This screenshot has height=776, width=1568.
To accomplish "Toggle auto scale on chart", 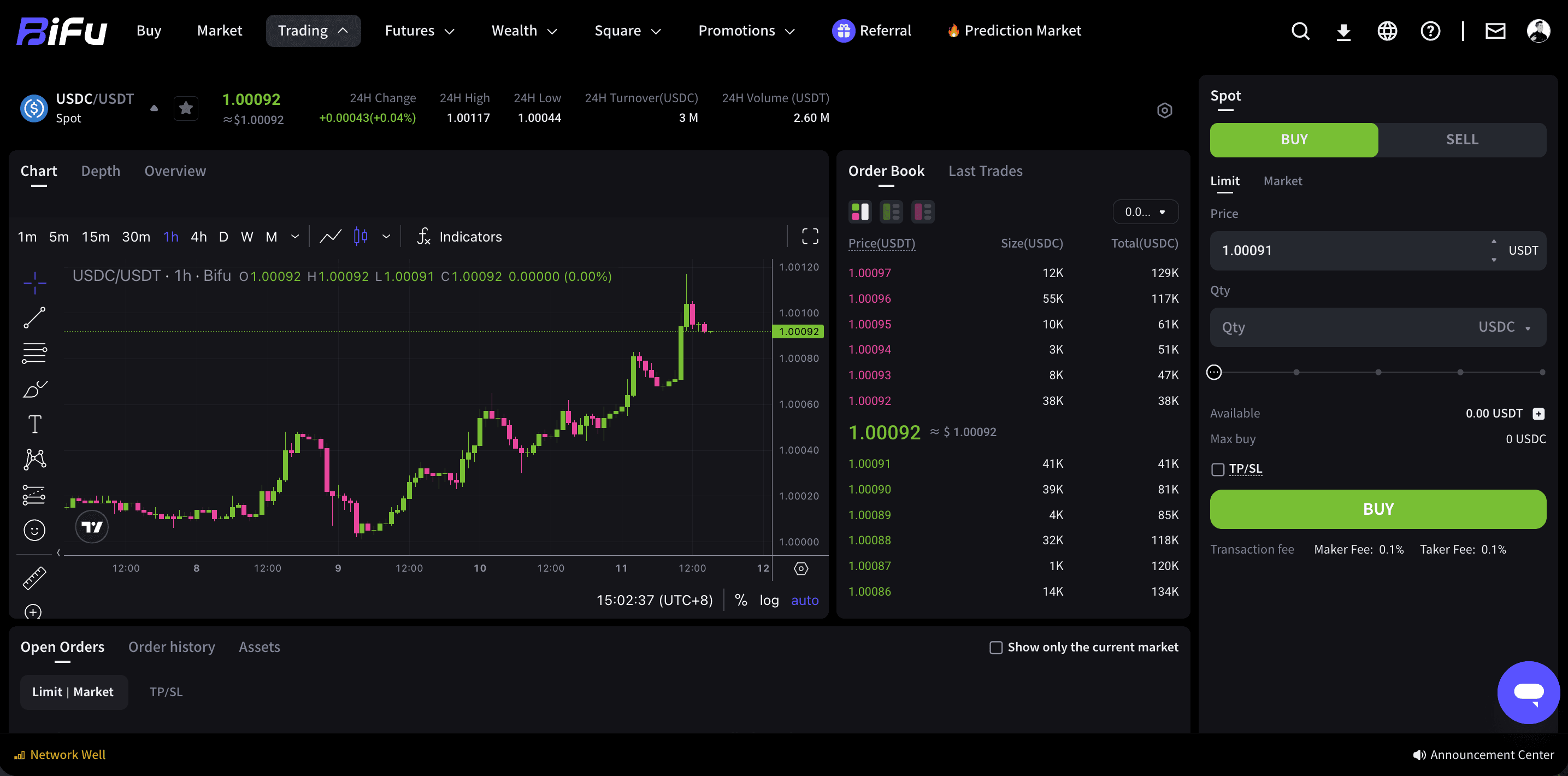I will click(805, 600).
